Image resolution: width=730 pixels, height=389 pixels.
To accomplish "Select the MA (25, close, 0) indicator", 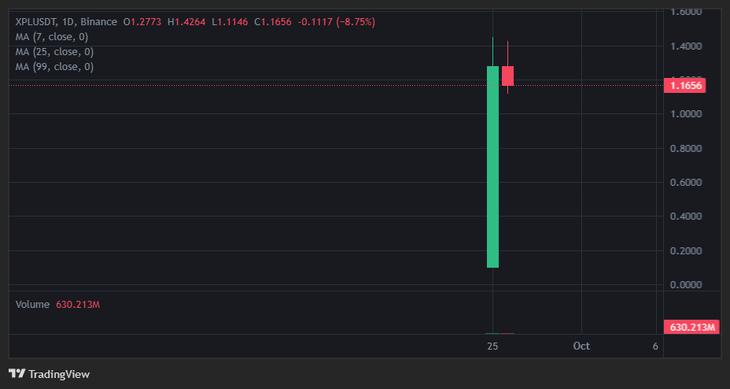I will coord(54,52).
